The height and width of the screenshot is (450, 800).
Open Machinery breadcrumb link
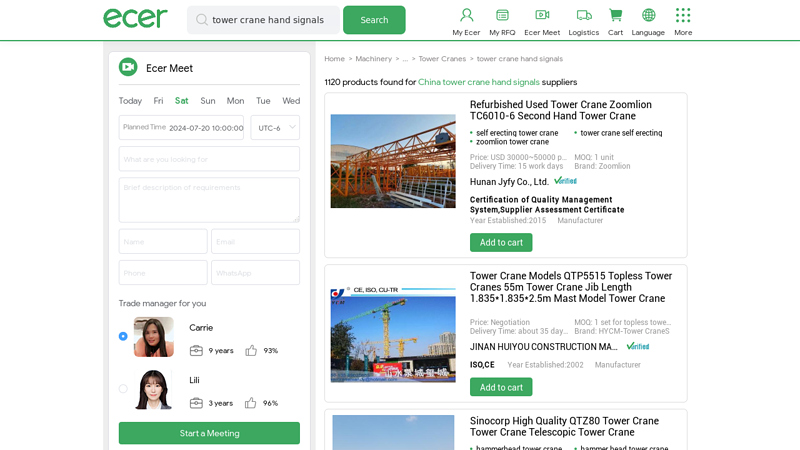tap(373, 59)
